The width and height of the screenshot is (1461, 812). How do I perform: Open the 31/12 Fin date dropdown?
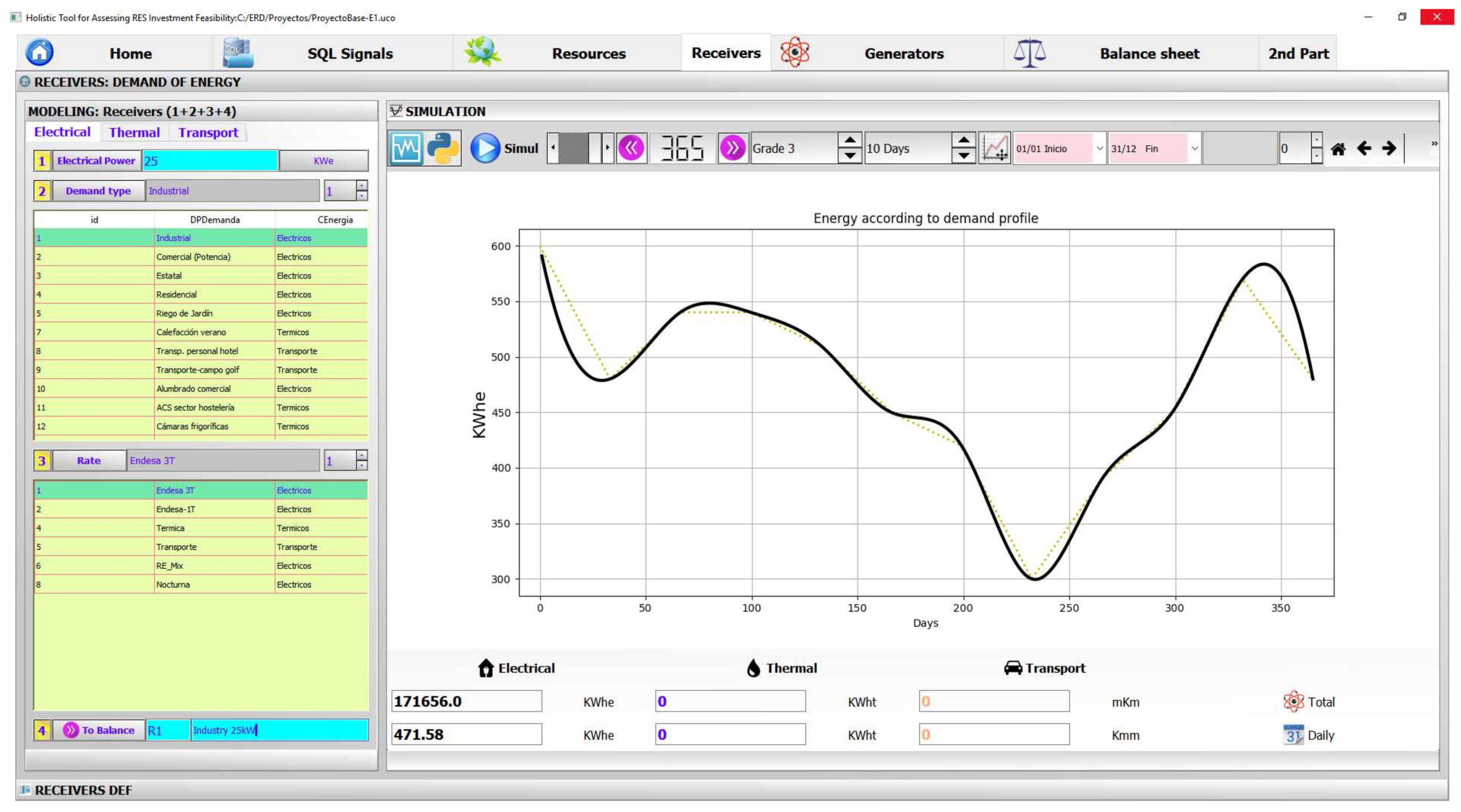coord(1194,149)
